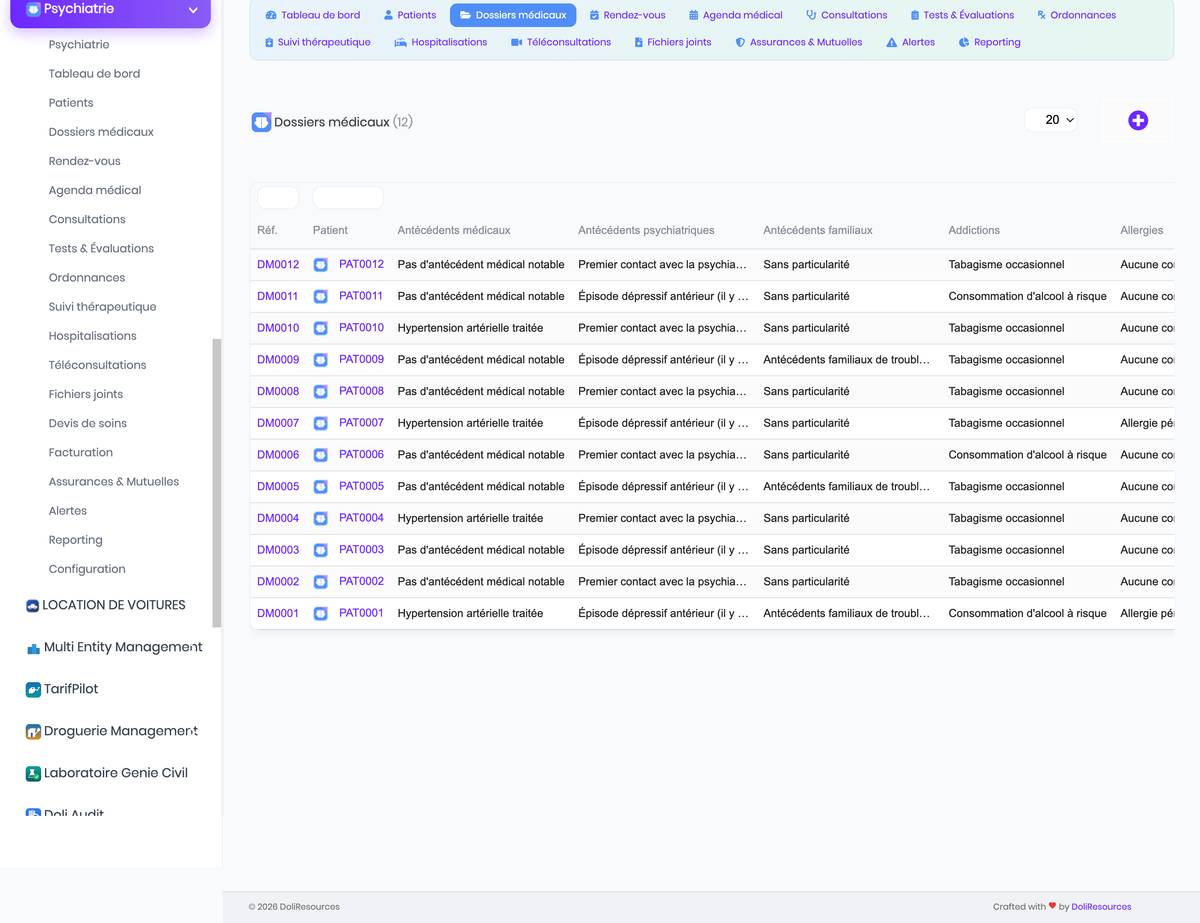The width and height of the screenshot is (1200, 923).
Task: Click the patient icon next to PAT0003
Action: (x=321, y=550)
